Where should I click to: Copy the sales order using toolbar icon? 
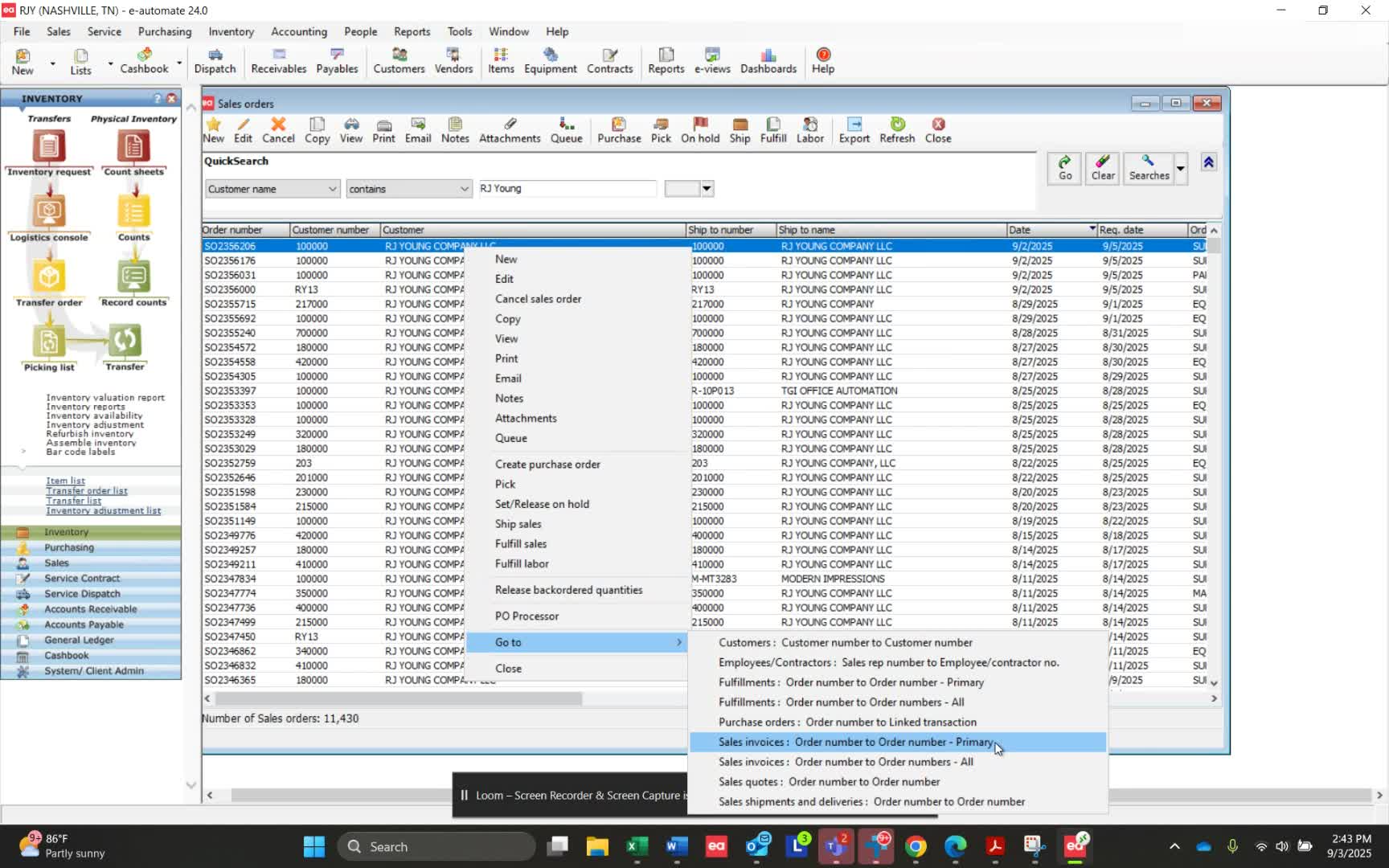317,130
